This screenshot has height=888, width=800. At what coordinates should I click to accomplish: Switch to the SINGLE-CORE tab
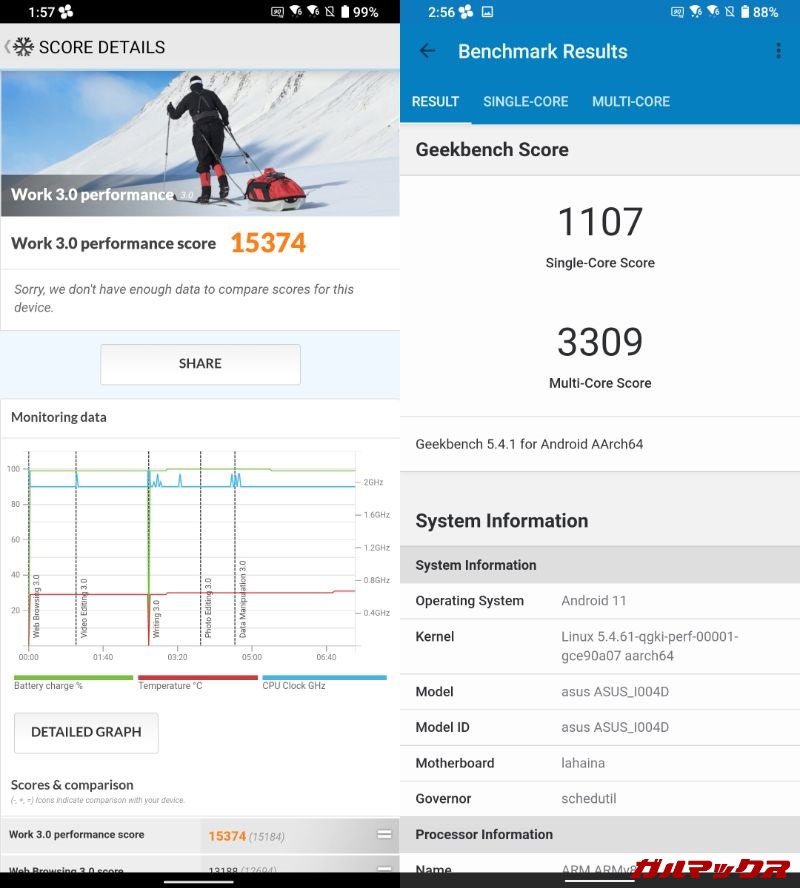pos(525,101)
